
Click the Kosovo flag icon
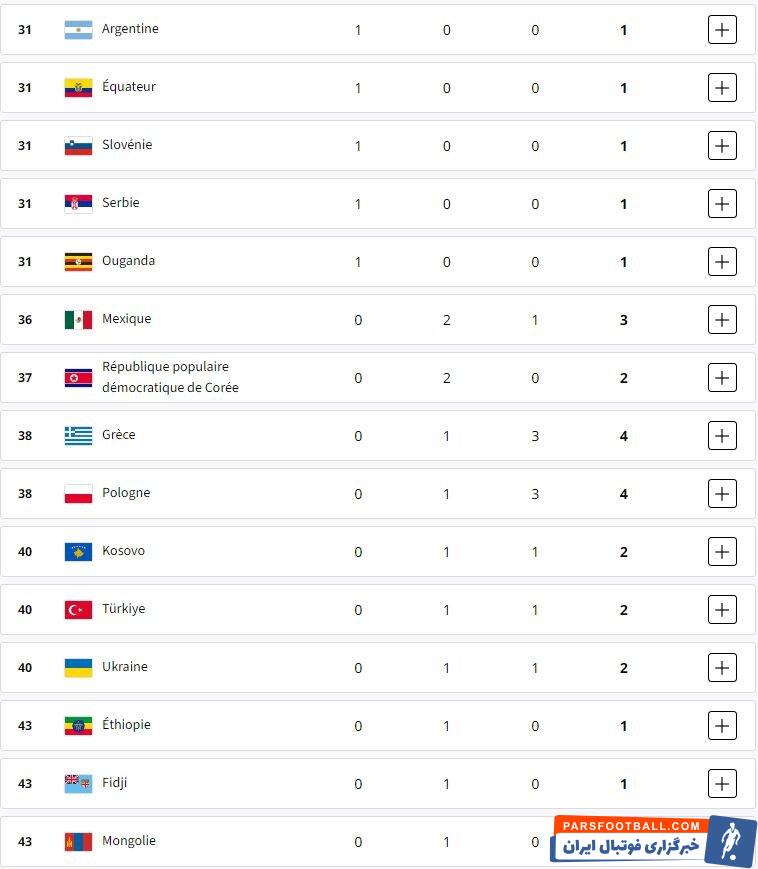(x=78, y=552)
